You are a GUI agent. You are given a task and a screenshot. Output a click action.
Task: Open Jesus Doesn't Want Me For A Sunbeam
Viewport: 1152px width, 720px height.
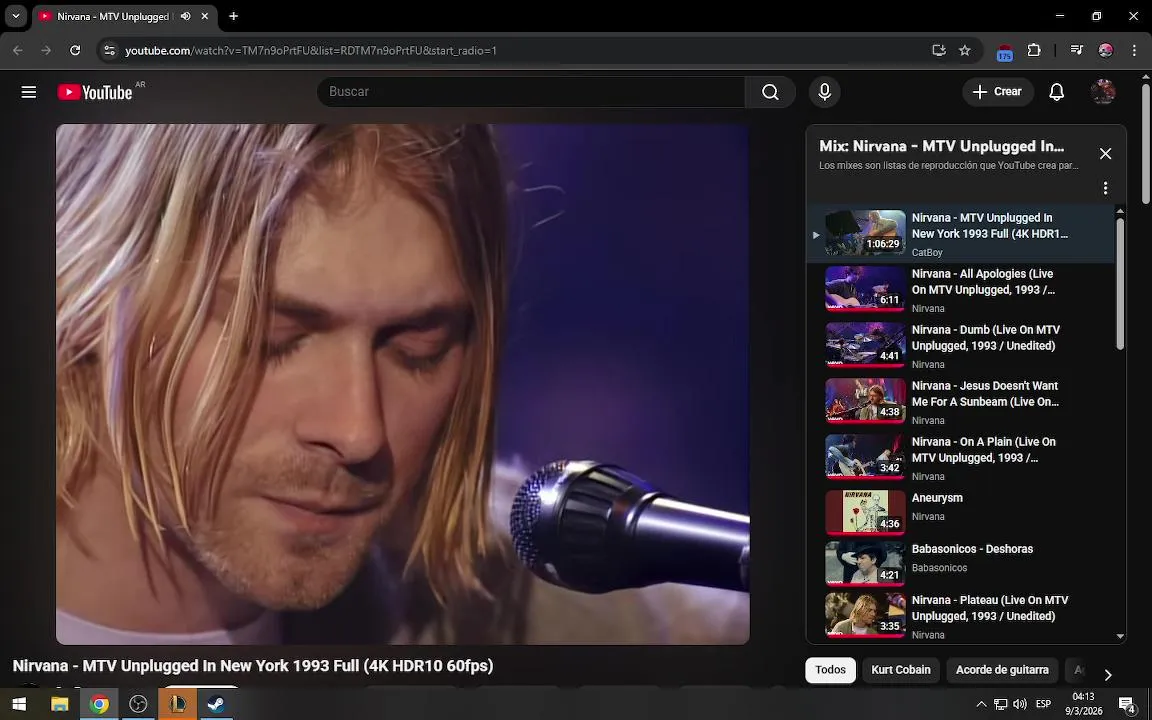(x=960, y=402)
